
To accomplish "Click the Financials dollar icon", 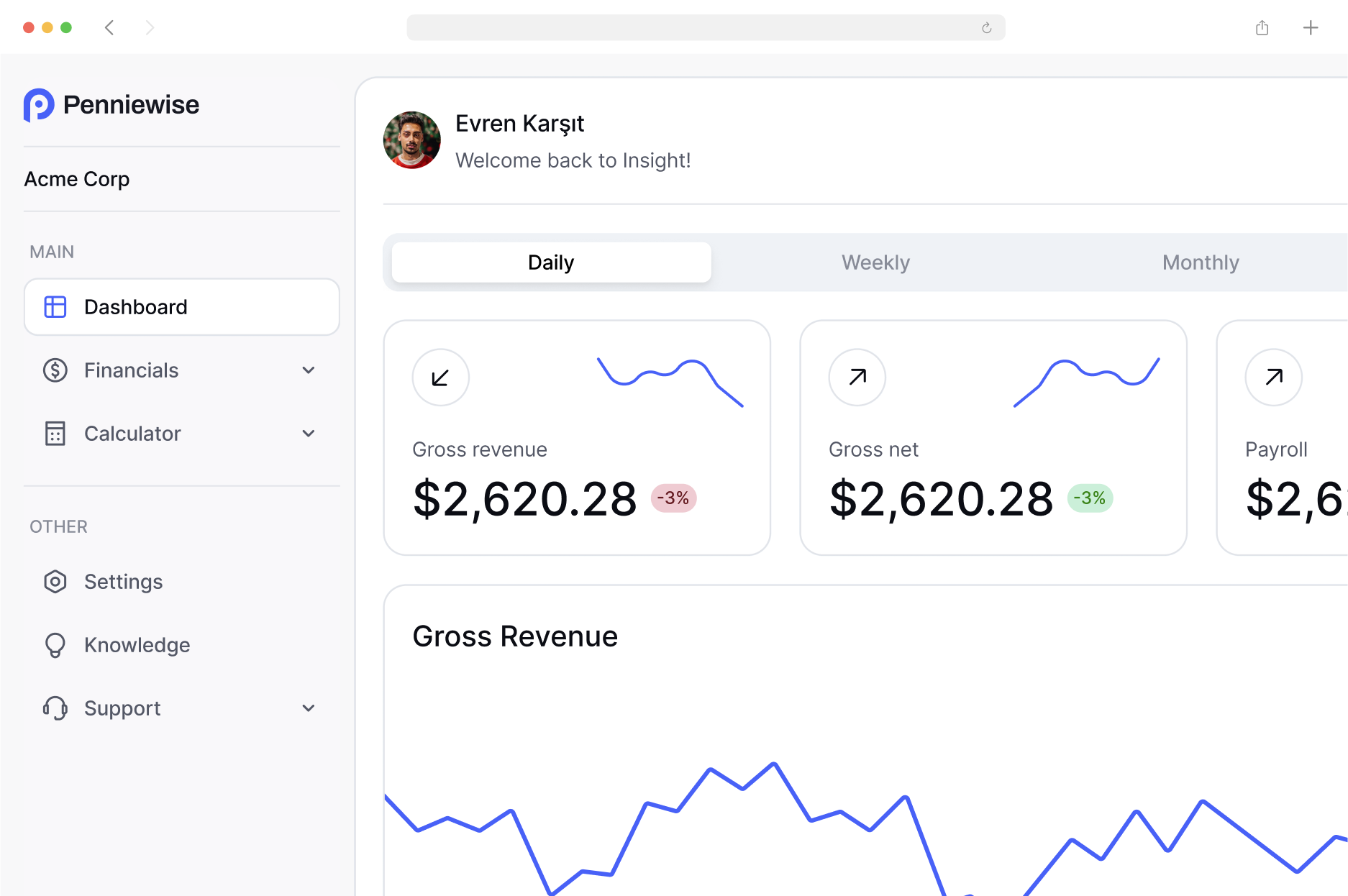I will tap(55, 370).
